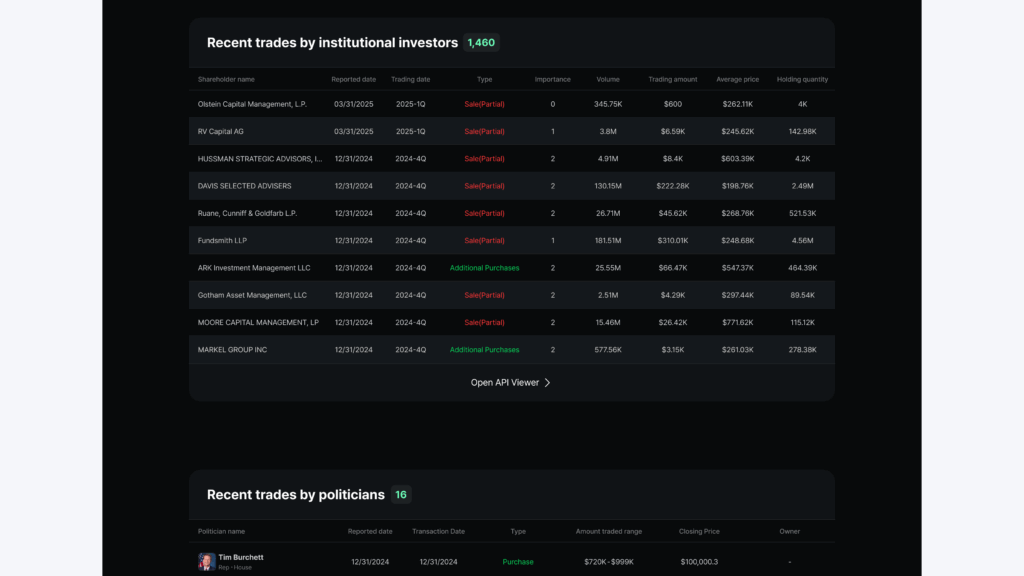Click the Recent trades by politicians heading
The image size is (1024, 576).
pos(296,495)
